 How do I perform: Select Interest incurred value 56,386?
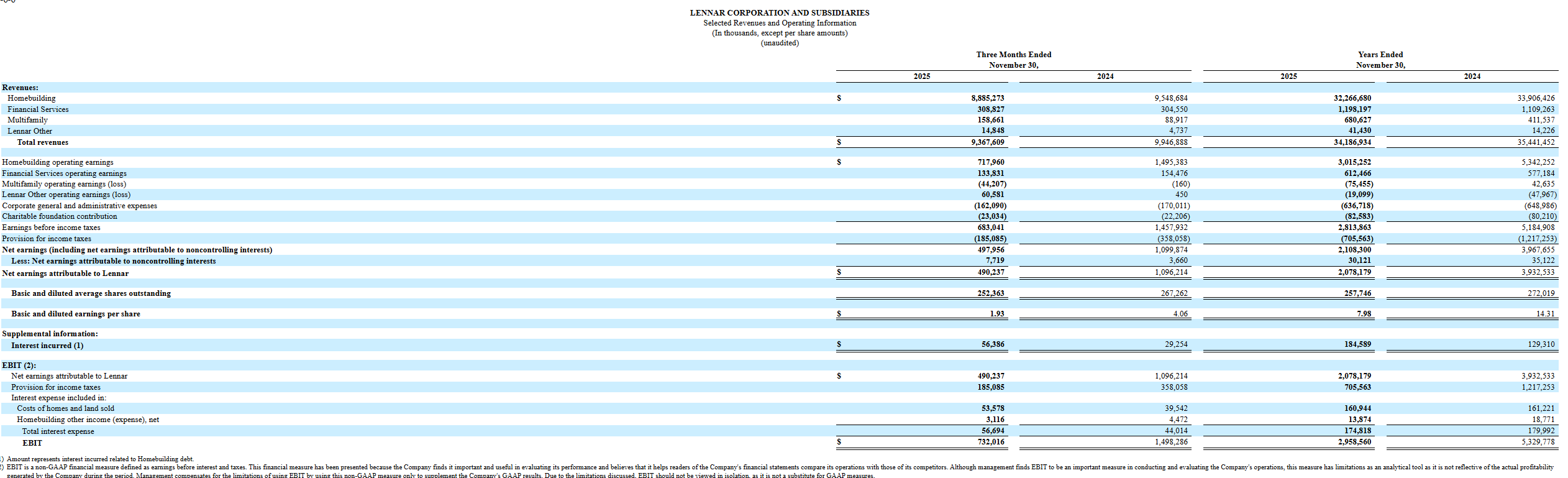pos(993,344)
